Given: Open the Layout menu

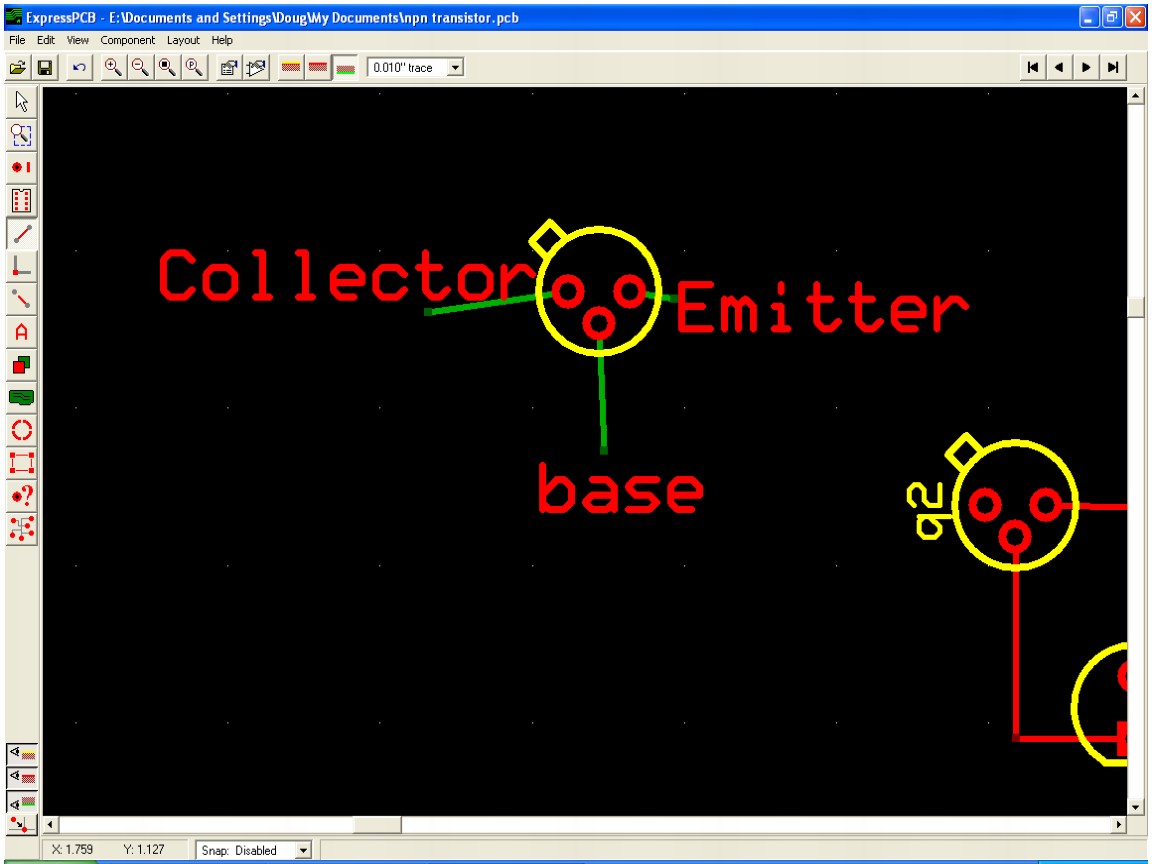Looking at the screenshot, I should click(x=183, y=40).
